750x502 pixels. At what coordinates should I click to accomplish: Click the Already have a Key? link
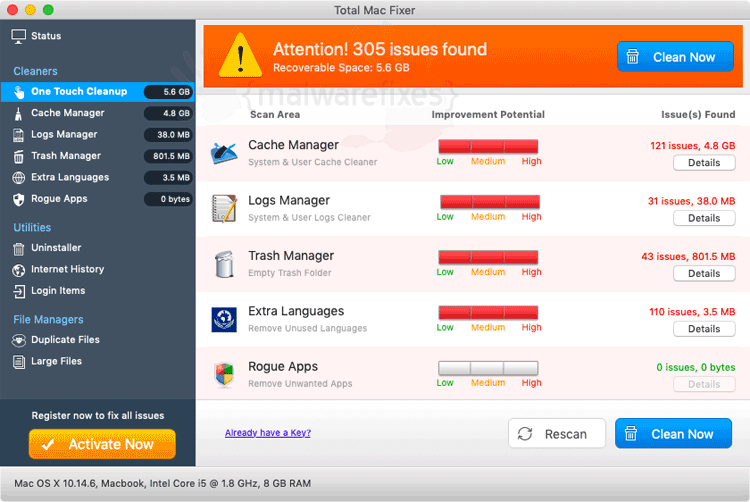pyautogui.click(x=268, y=433)
